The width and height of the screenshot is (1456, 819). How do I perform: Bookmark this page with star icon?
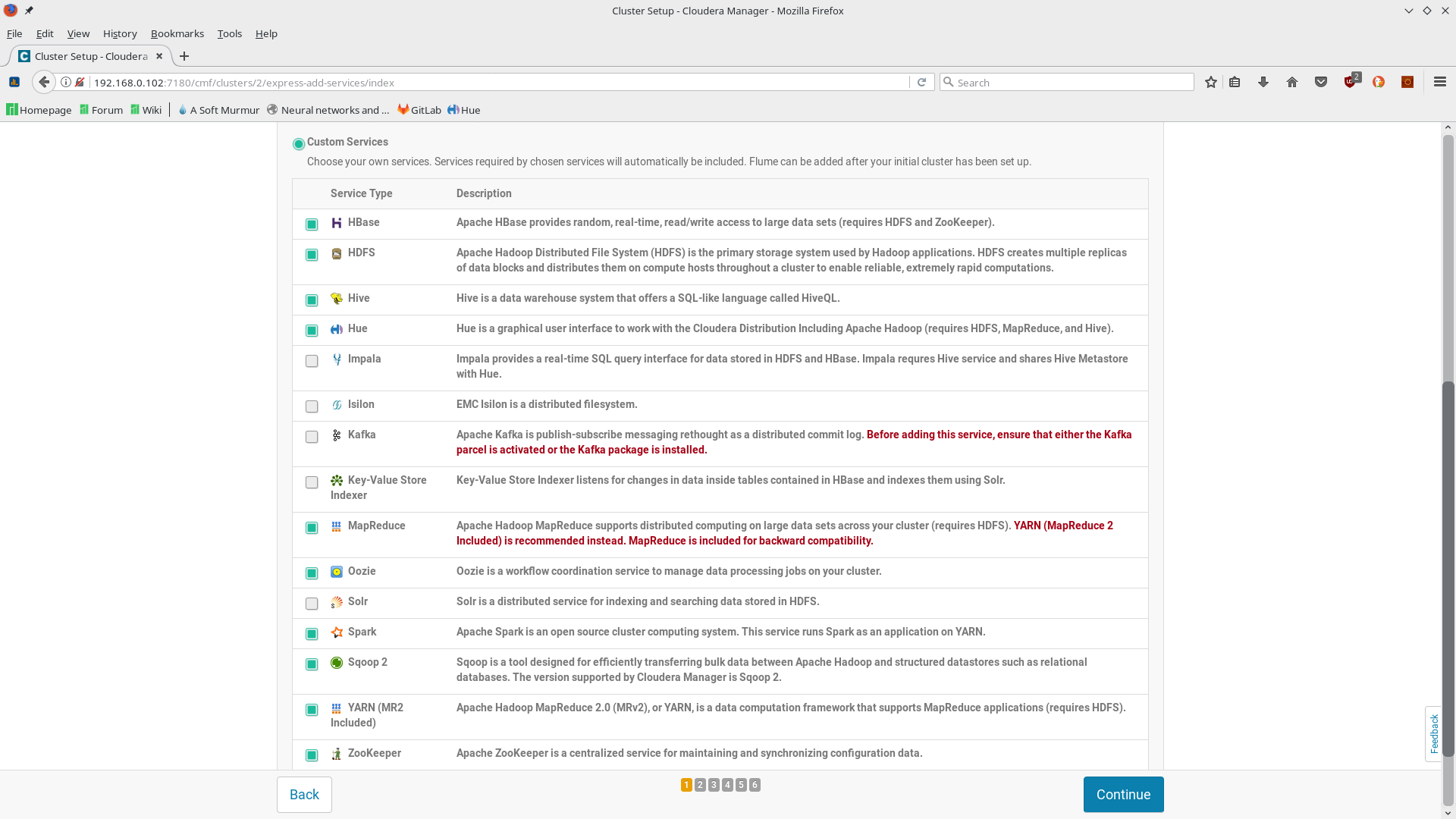coord(1211,83)
